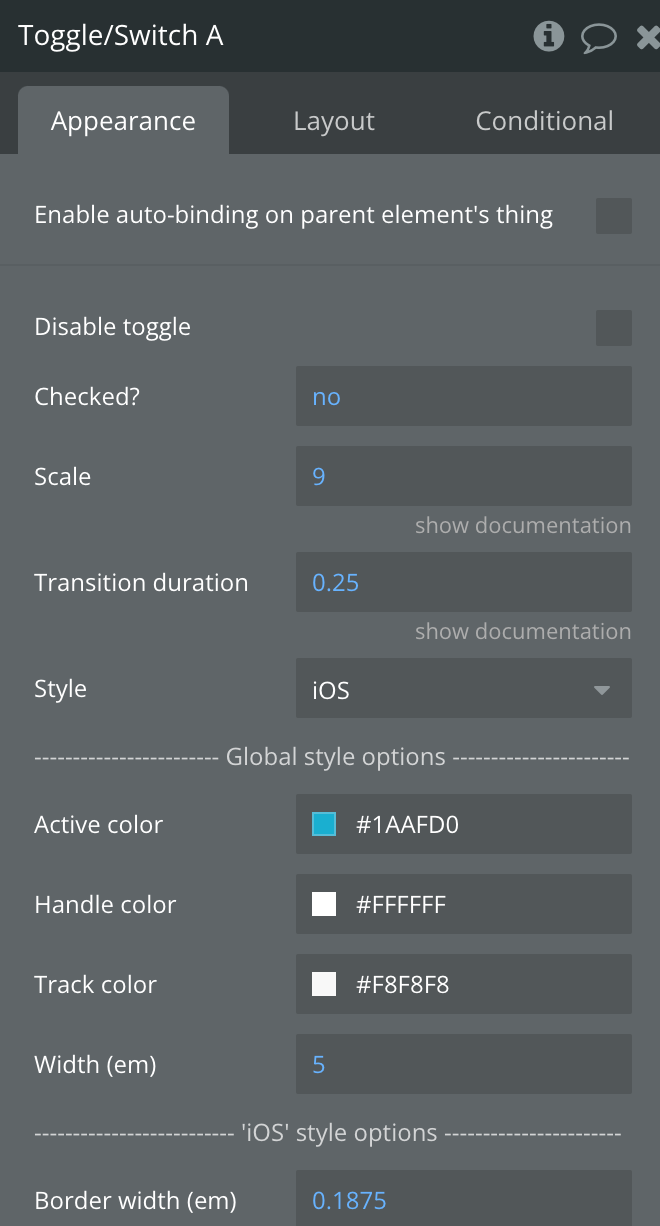Image resolution: width=660 pixels, height=1226 pixels.
Task: Edit the Scale value field
Action: (x=464, y=476)
